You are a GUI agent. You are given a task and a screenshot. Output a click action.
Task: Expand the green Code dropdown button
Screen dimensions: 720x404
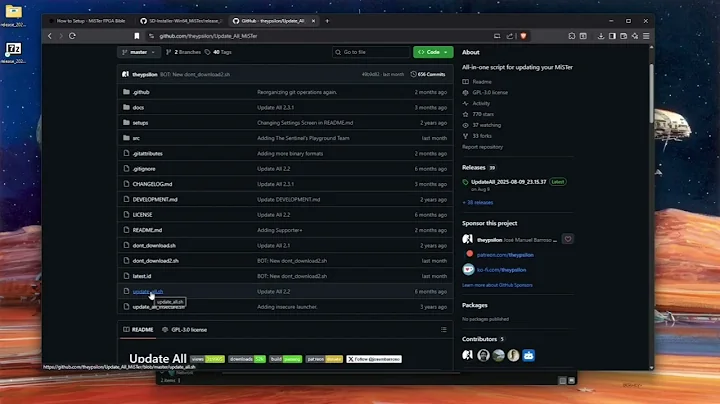coord(433,52)
